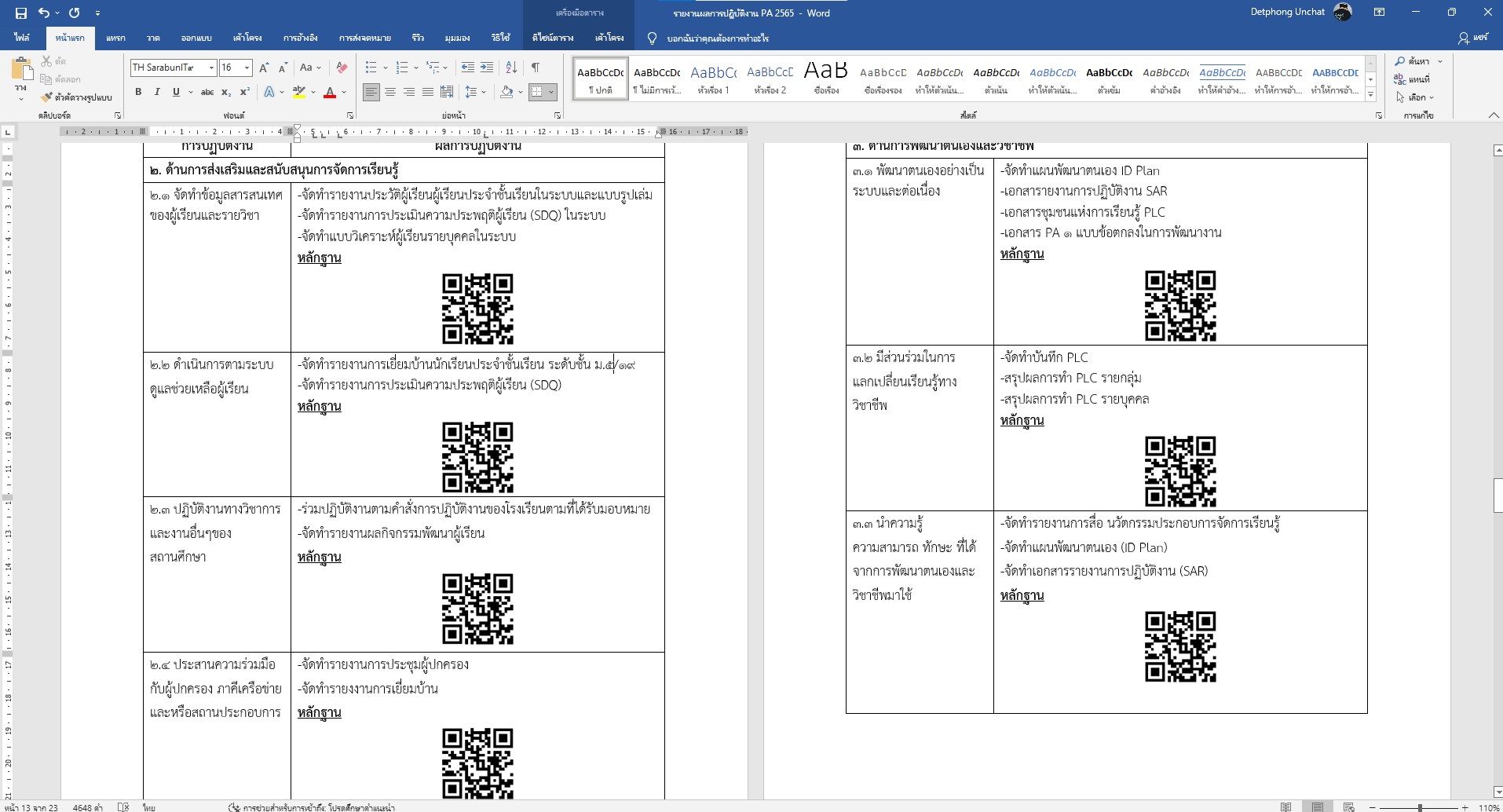Switch to the References (การอ้างอิง) tab
This screenshot has width=1503, height=812.
point(301,38)
